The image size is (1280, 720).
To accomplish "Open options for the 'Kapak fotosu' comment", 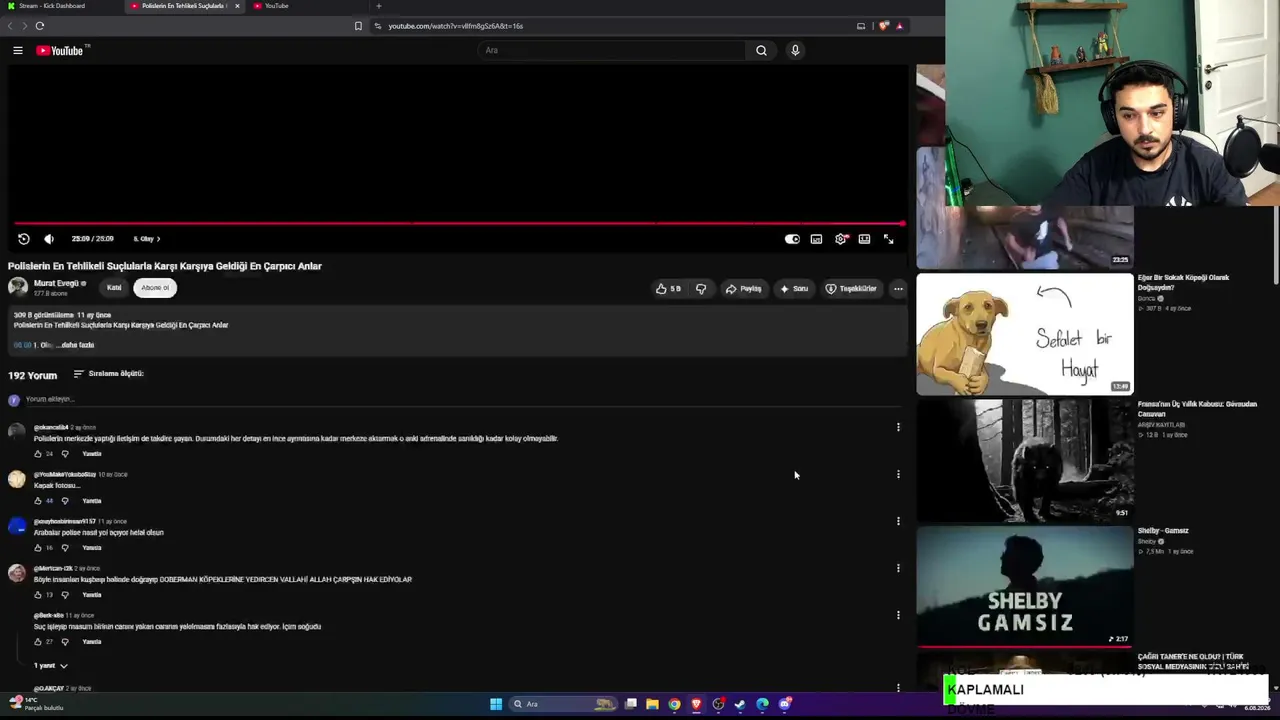I will click(x=898, y=474).
